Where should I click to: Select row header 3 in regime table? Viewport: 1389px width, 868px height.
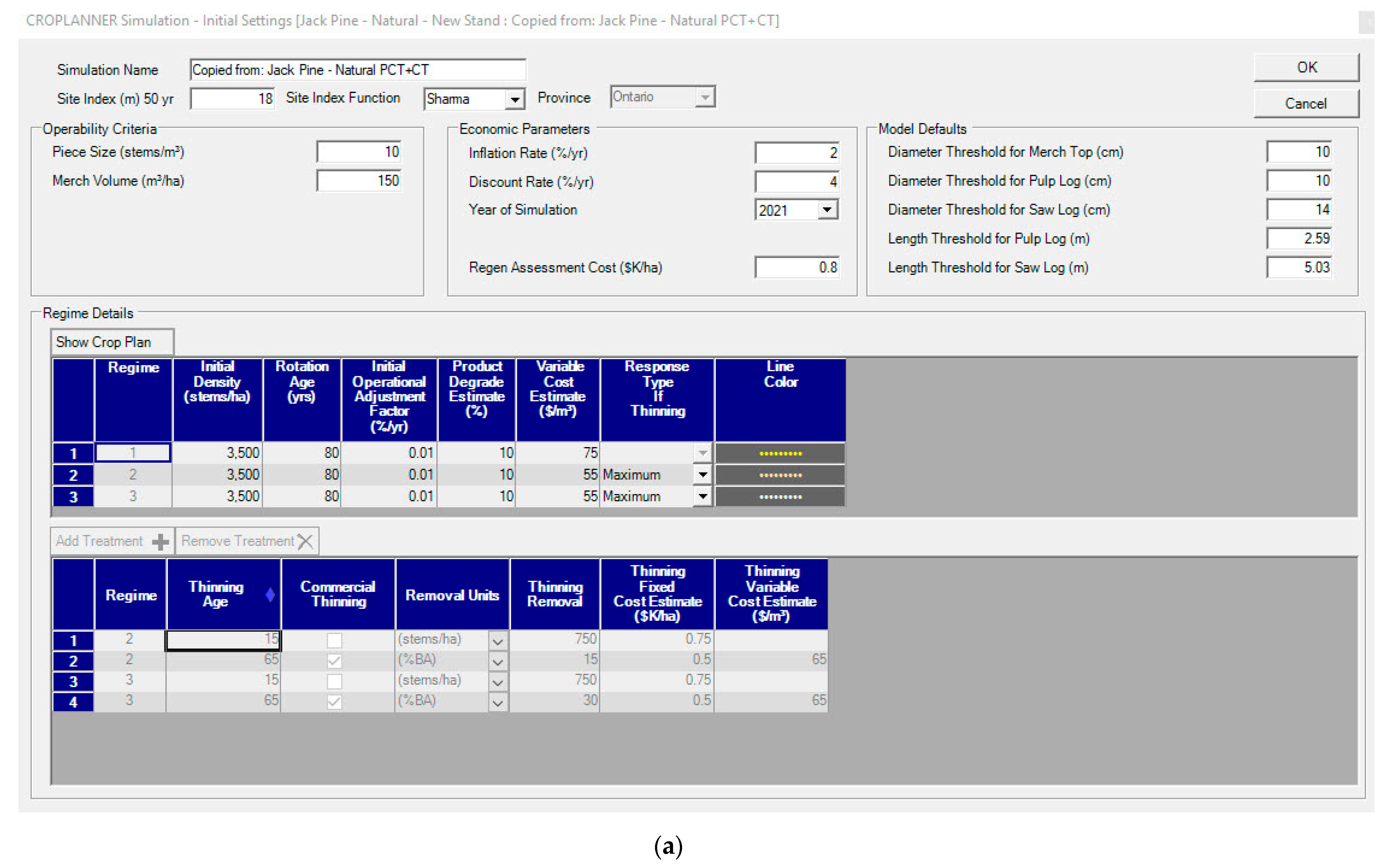click(x=73, y=496)
